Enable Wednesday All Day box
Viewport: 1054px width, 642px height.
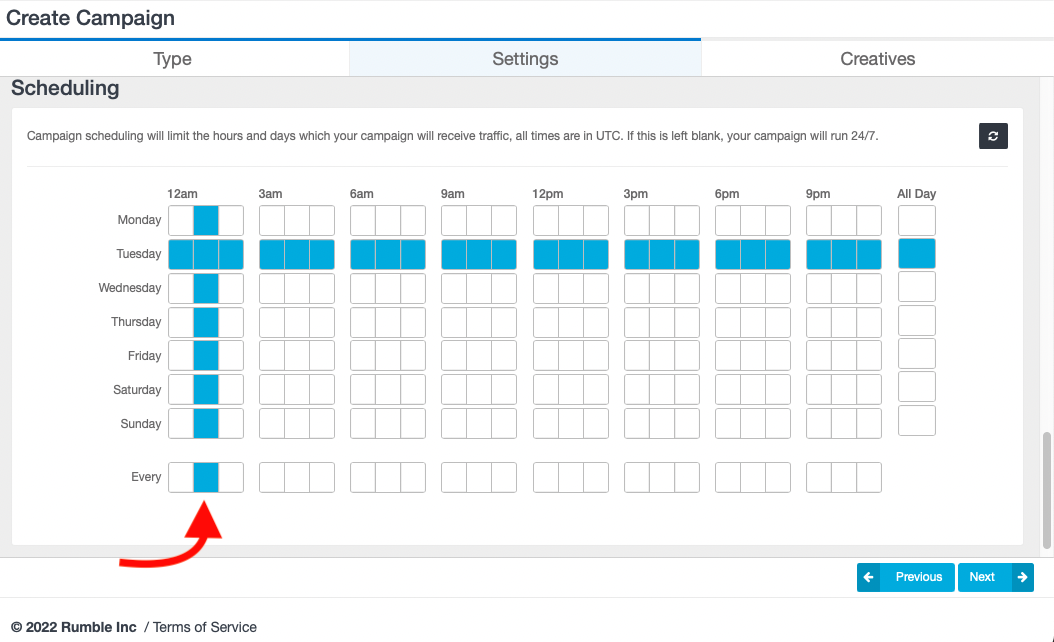point(916,287)
